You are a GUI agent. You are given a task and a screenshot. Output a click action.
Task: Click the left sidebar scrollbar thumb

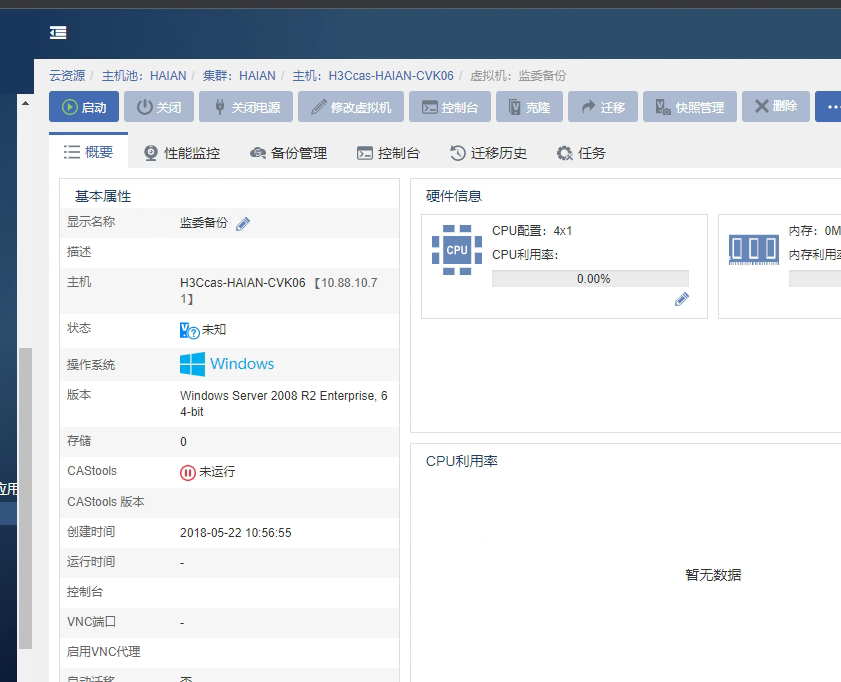point(25,499)
